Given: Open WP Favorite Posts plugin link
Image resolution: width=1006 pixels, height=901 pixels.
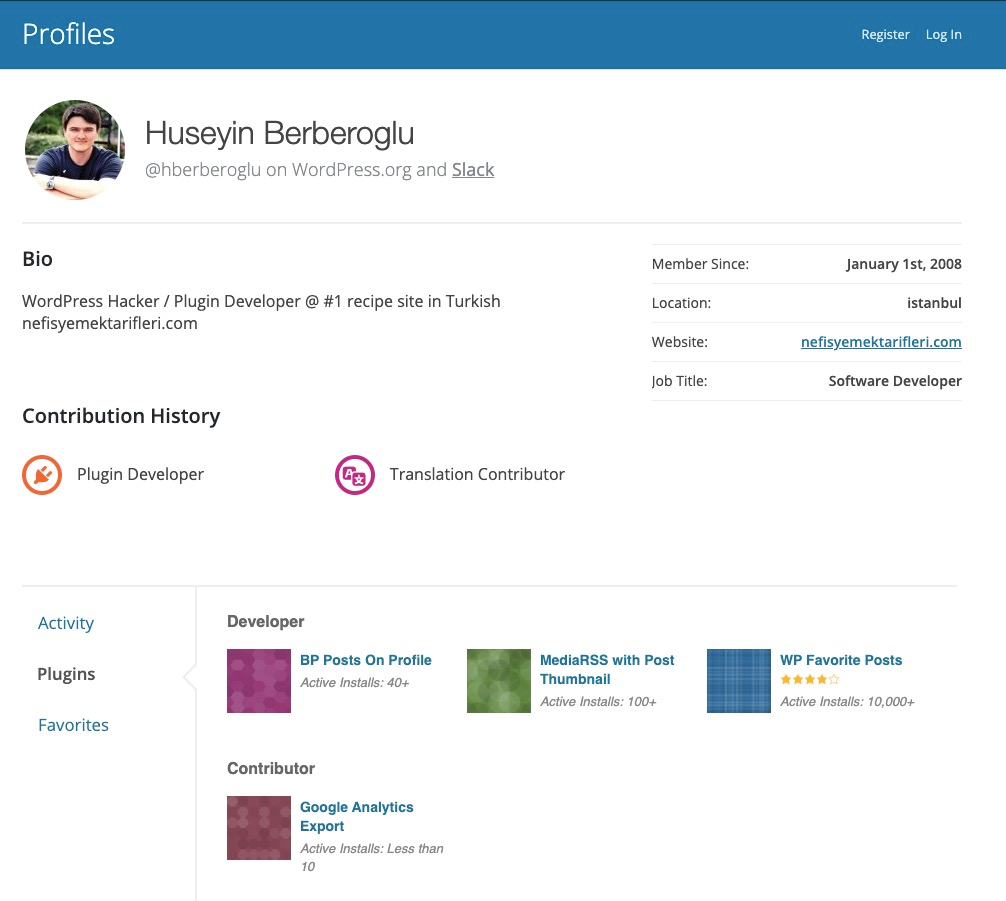Looking at the screenshot, I should point(840,660).
